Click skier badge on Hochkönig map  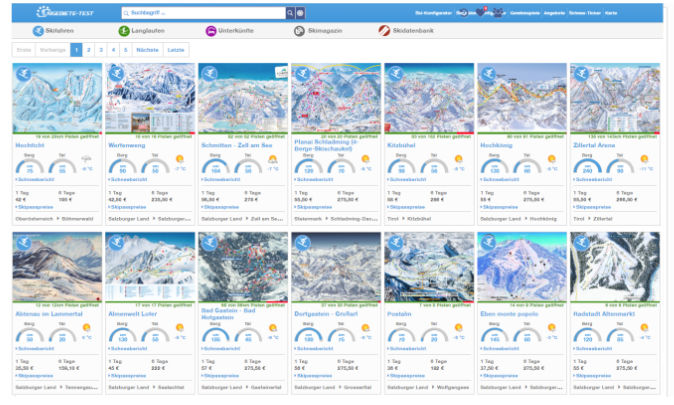[488, 74]
